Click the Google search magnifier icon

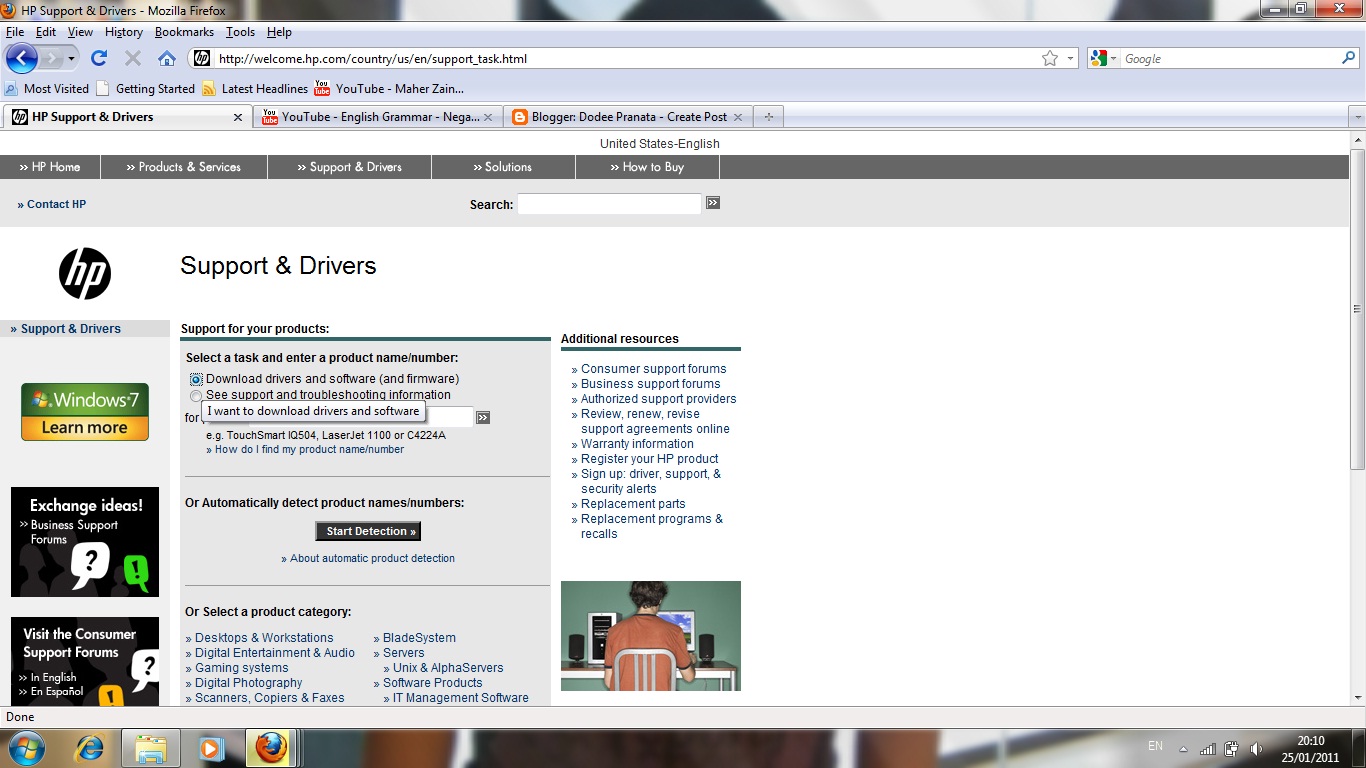coord(1348,59)
